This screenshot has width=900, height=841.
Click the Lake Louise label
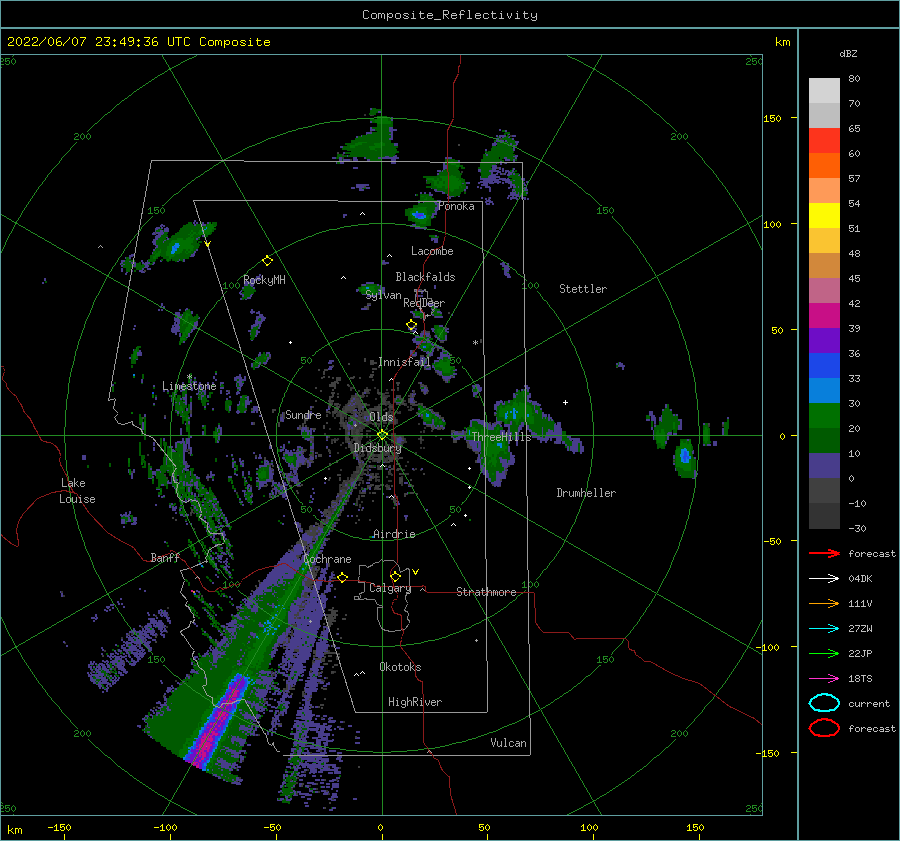pos(78,491)
